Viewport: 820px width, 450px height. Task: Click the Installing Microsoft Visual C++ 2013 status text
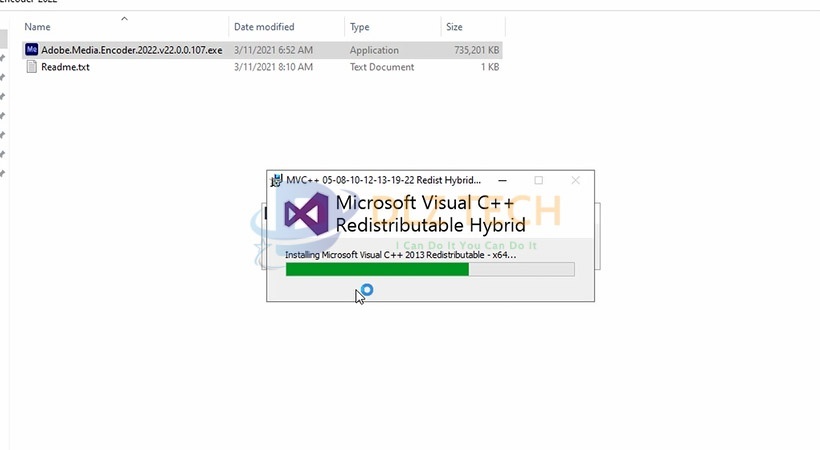[401, 255]
